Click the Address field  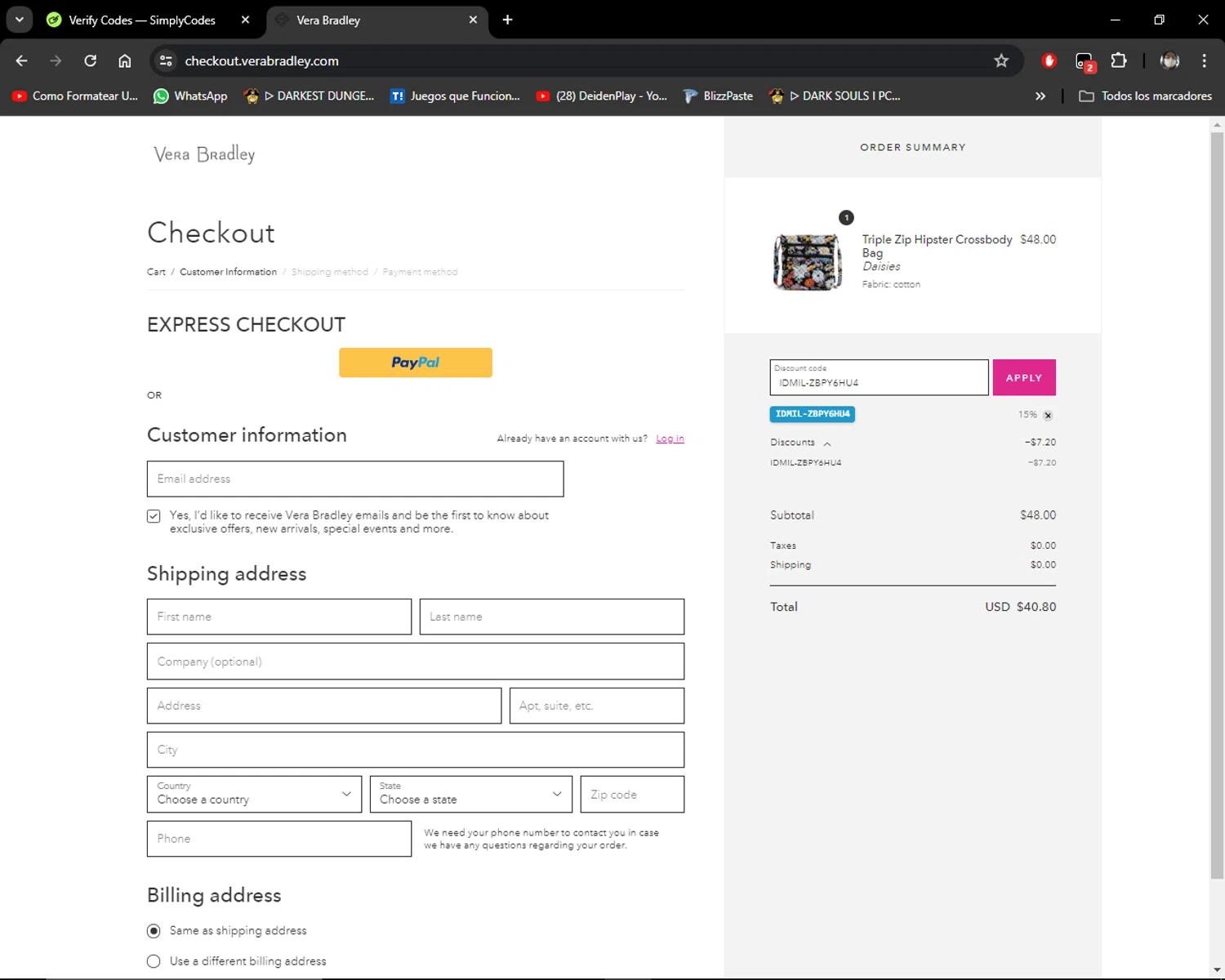[x=324, y=706]
